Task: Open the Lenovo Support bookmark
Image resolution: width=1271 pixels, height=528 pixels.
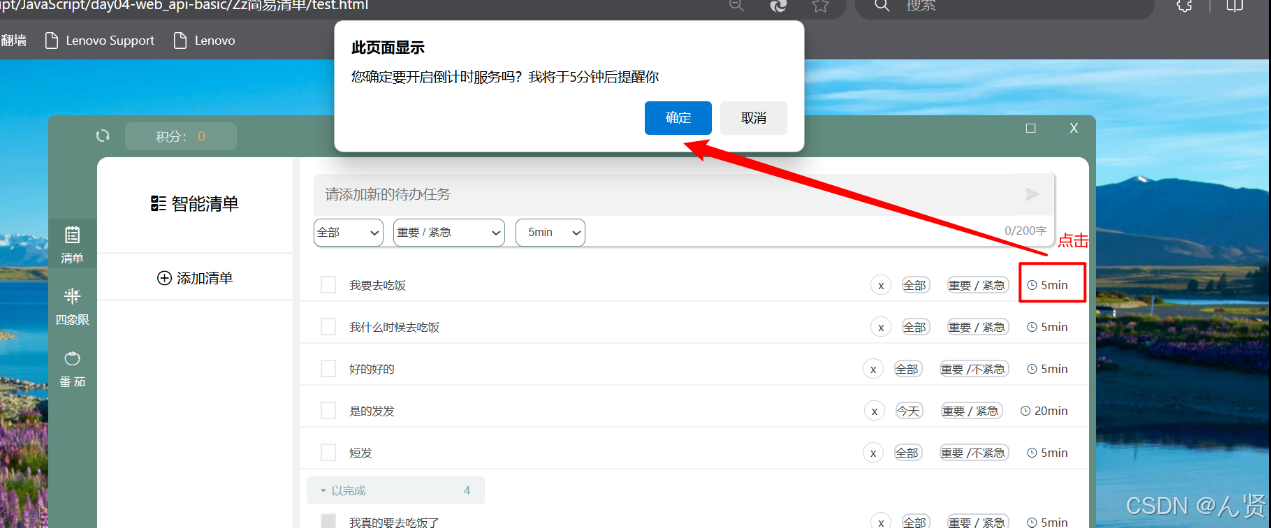Action: [x=99, y=41]
